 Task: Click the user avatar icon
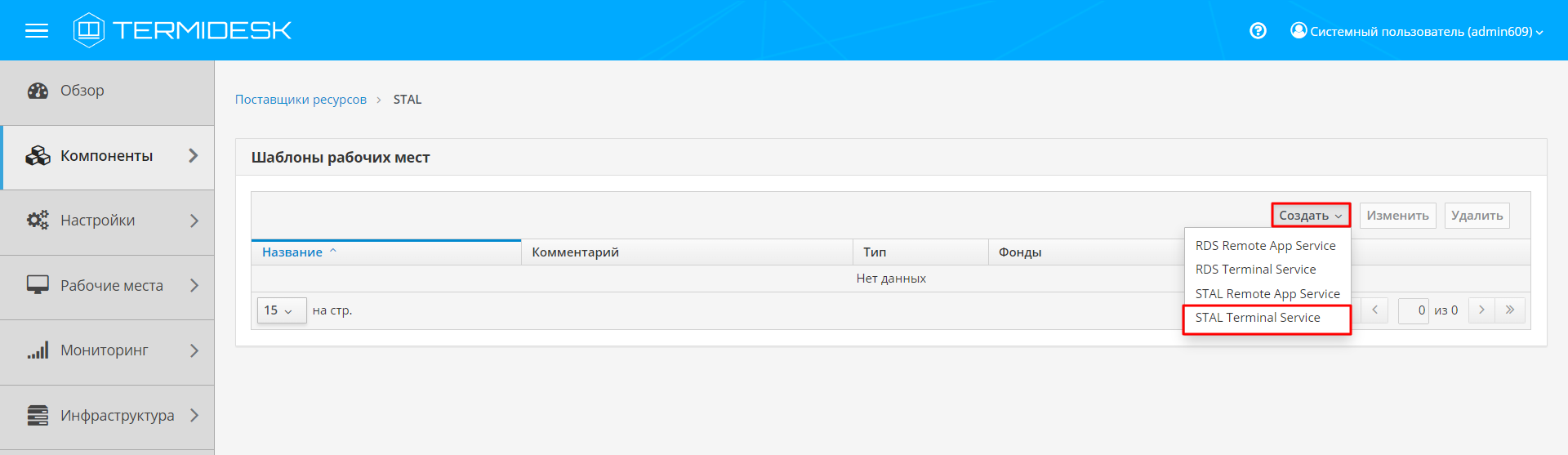pos(1298,30)
